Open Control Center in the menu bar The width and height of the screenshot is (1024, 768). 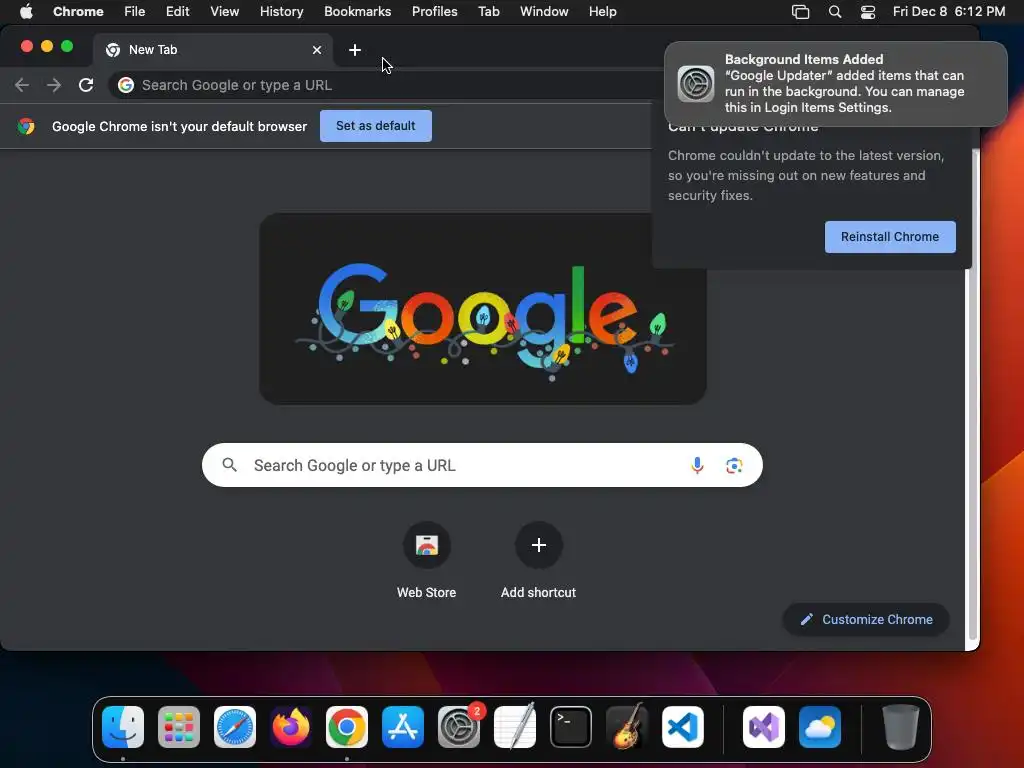tap(868, 12)
